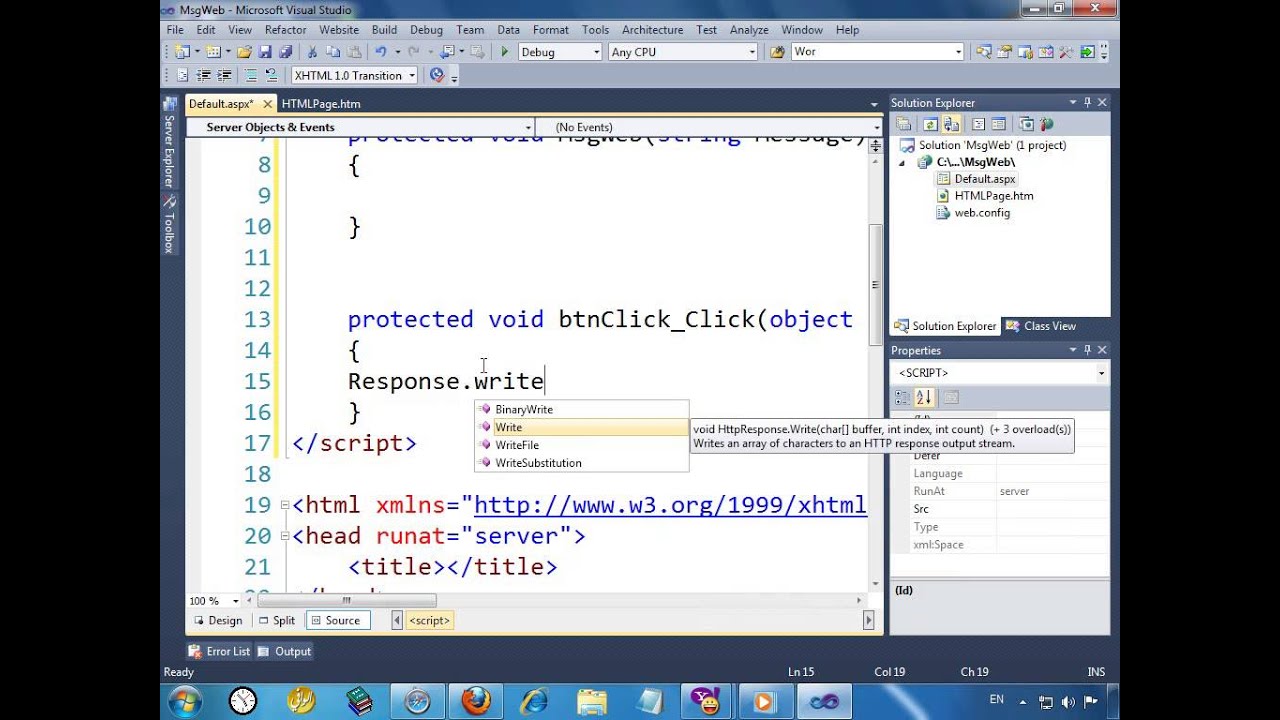The height and width of the screenshot is (720, 1280).
Task: Open Solution Explorer window from main toolbar
Action: (x=984, y=52)
